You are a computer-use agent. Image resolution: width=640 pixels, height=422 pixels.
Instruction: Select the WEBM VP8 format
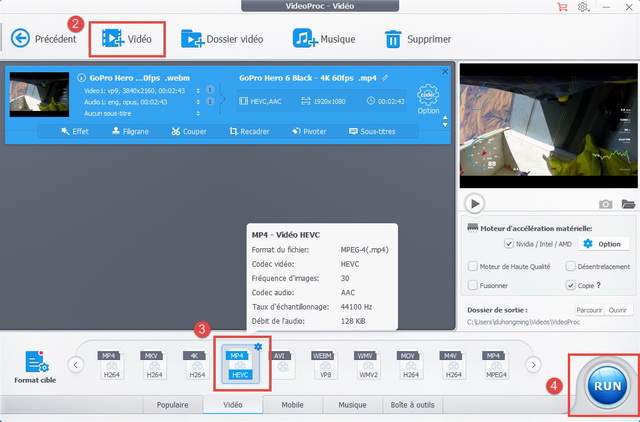pos(325,364)
